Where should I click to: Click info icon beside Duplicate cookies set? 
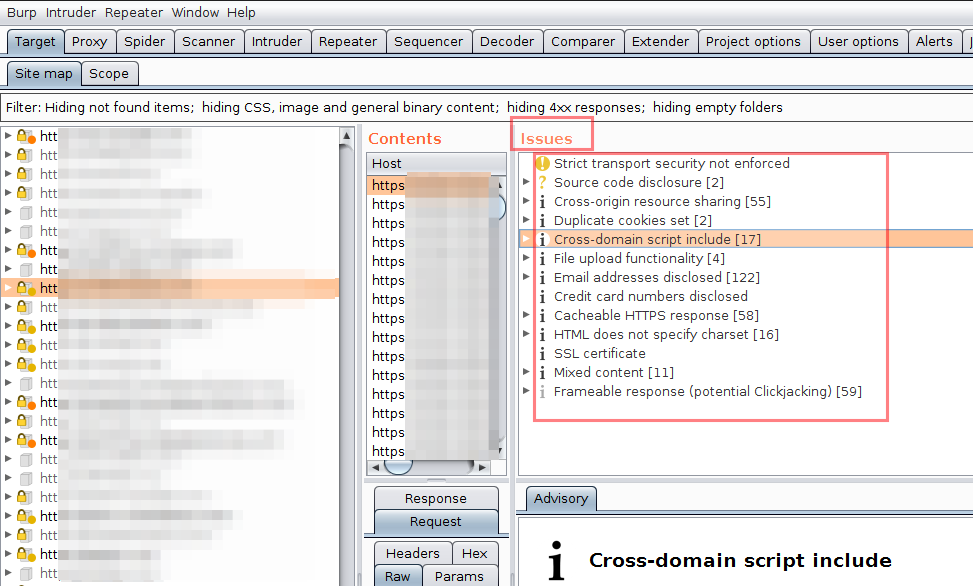pos(542,220)
